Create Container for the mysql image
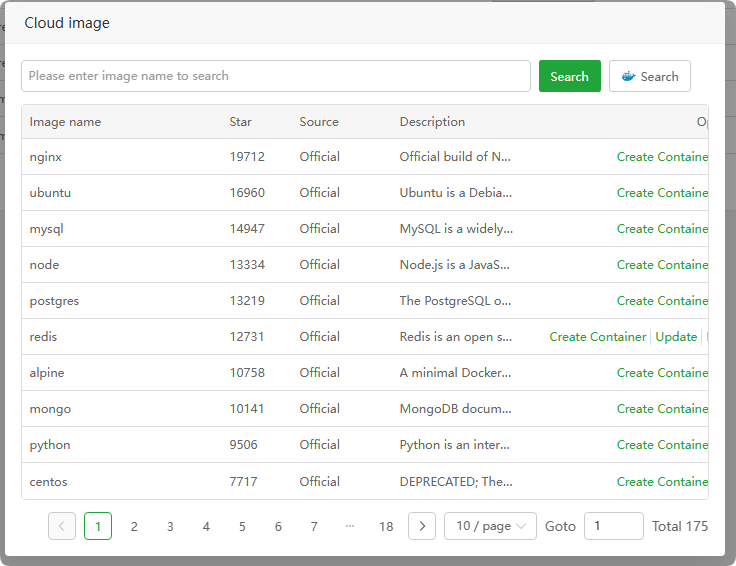736x566 pixels. click(x=662, y=229)
